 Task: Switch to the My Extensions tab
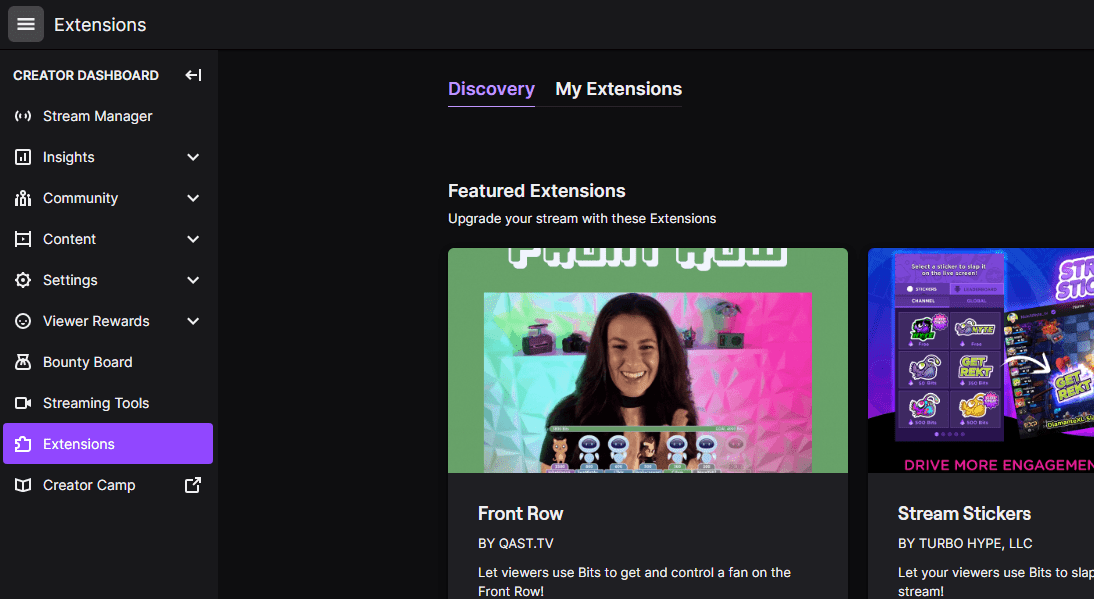point(617,89)
